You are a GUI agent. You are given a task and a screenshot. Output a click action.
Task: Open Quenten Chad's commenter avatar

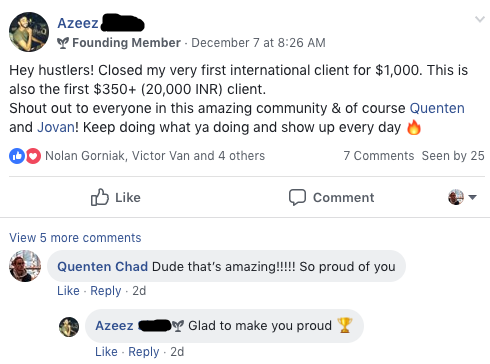point(25,266)
